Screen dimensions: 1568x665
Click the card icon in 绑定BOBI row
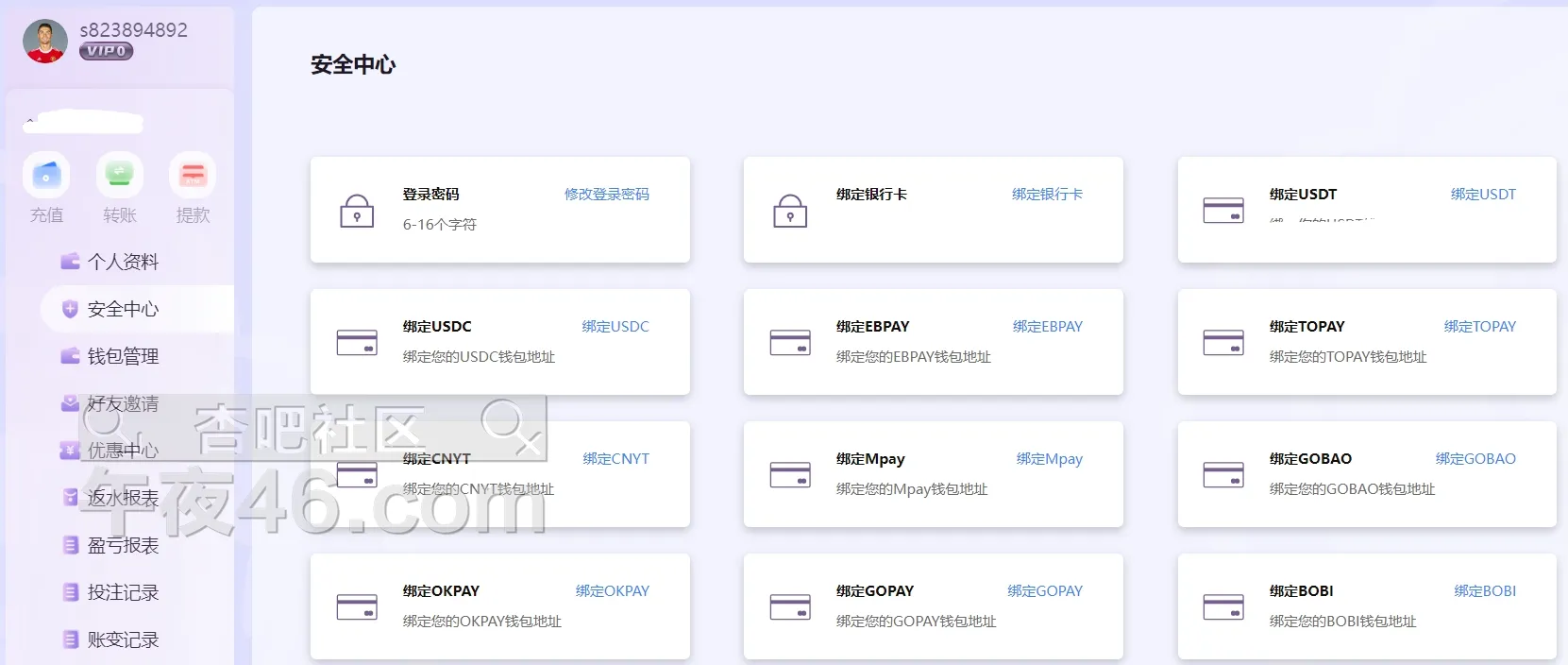[1223, 606]
